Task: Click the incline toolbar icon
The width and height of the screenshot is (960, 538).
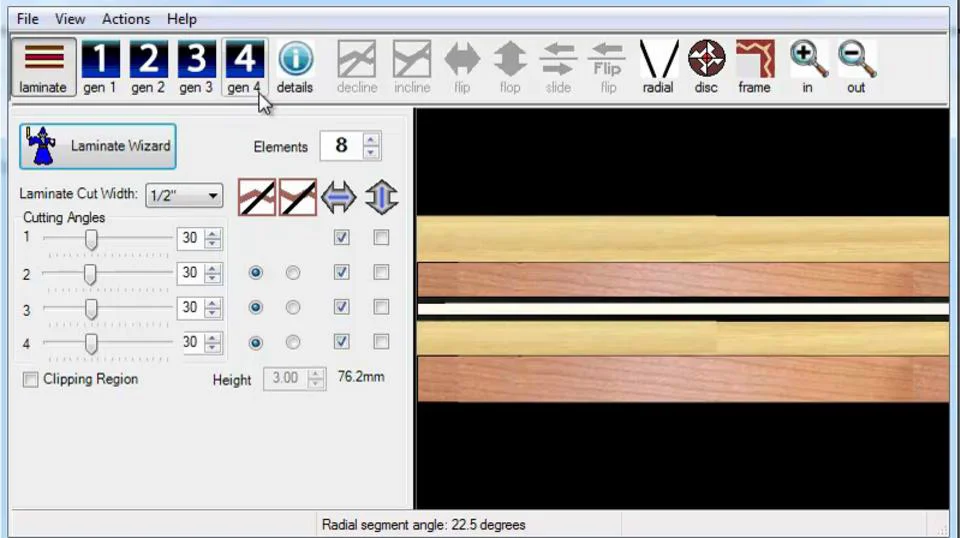Action: pos(412,67)
